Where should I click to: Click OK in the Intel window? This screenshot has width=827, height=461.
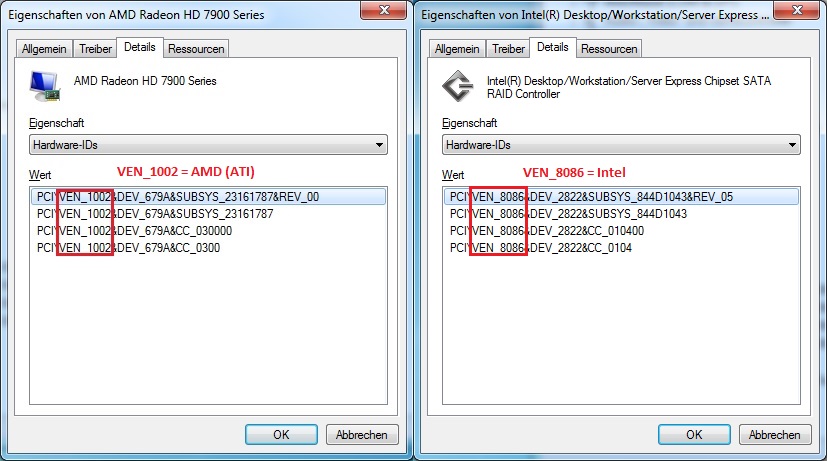pyautogui.click(x=694, y=435)
